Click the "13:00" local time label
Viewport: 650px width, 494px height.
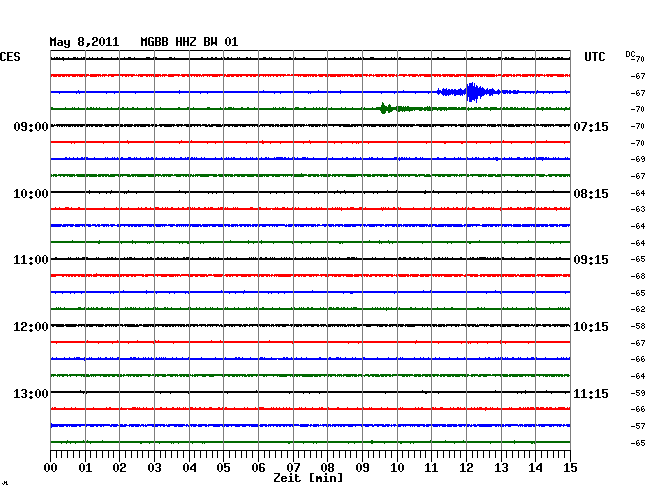coord(31,393)
